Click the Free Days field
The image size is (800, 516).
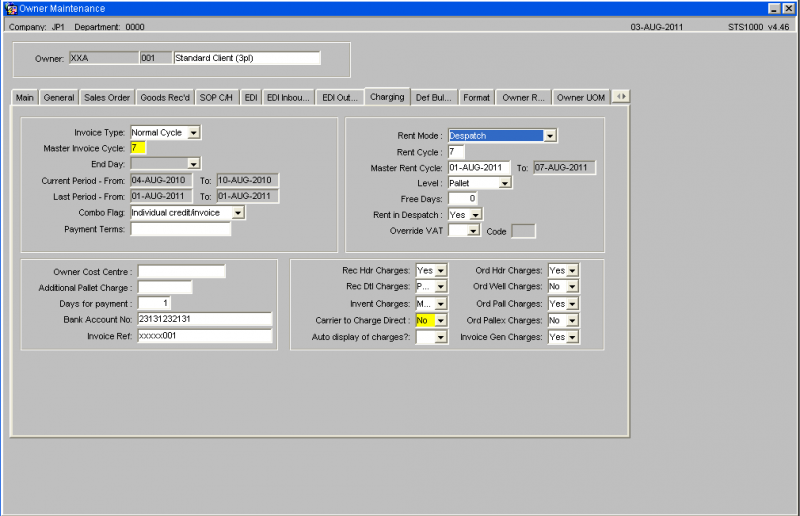(x=462, y=199)
